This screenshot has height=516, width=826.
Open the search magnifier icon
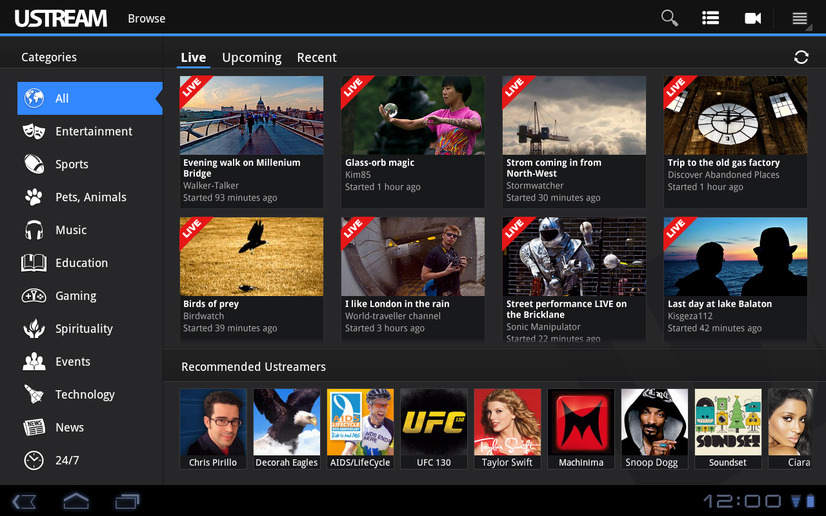pyautogui.click(x=669, y=18)
